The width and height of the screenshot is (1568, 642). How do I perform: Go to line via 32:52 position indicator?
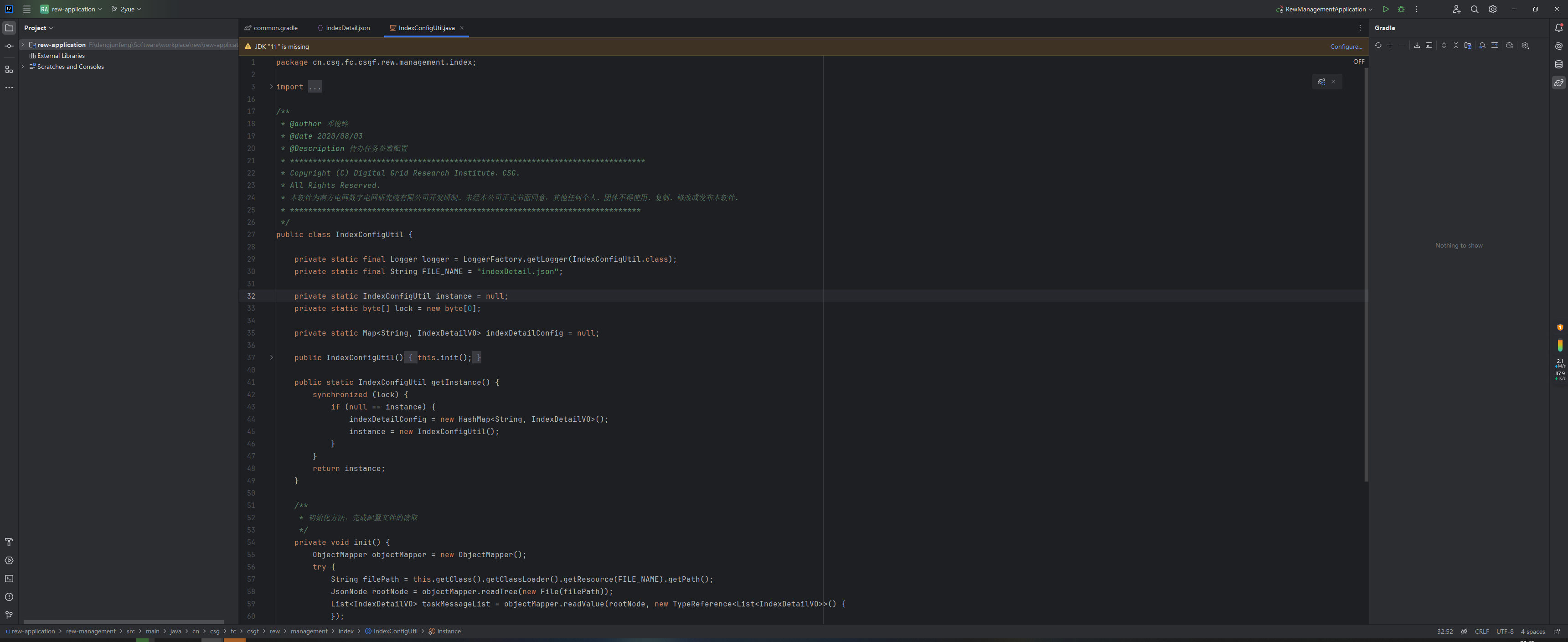pyautogui.click(x=1444, y=632)
